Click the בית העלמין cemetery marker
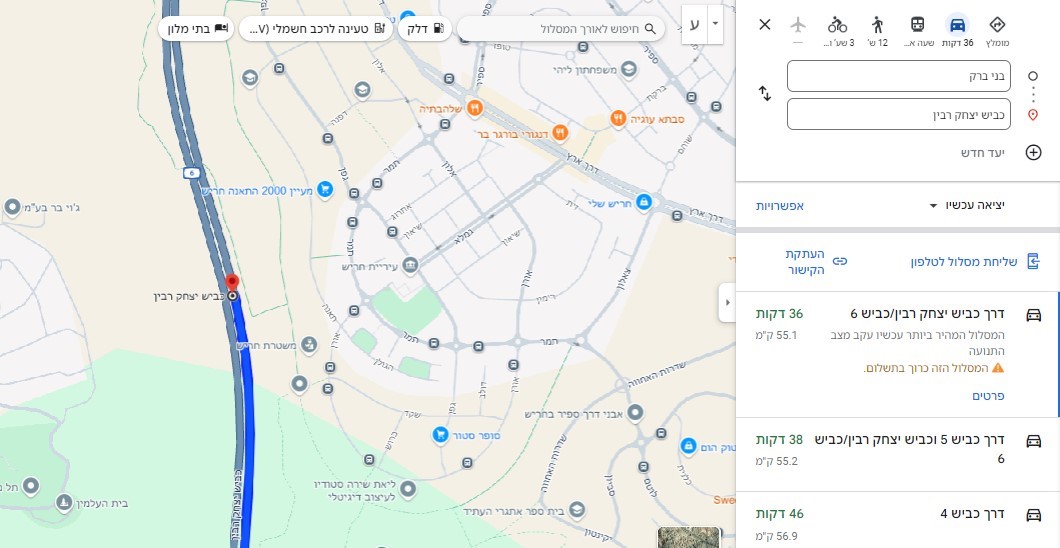Image resolution: width=1060 pixels, height=548 pixels. (x=64, y=503)
